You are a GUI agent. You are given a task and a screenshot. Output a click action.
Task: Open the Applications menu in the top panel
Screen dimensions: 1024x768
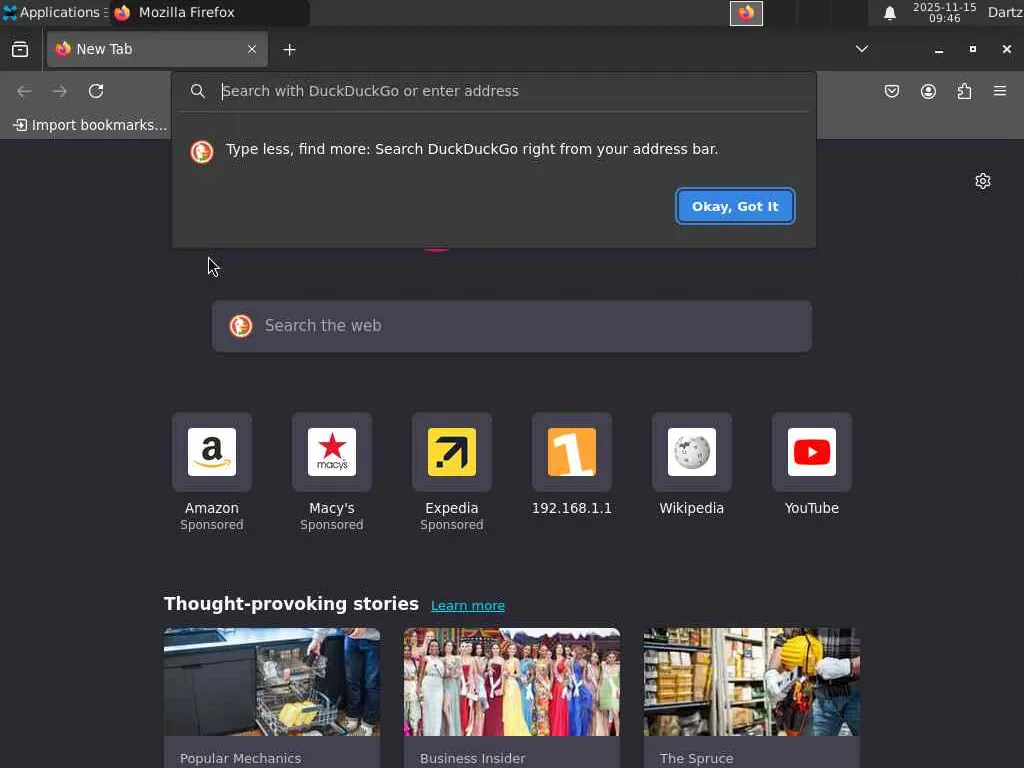[54, 12]
